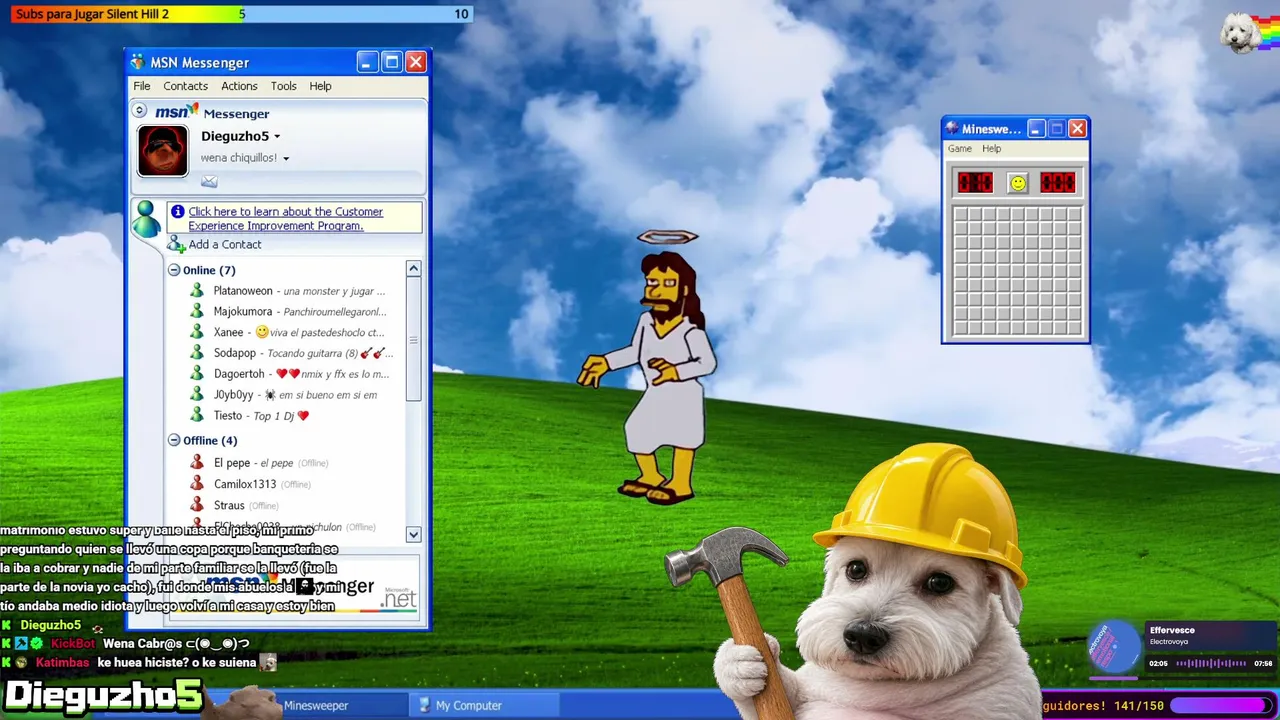Click the music player waveform progress bar

[x=1212, y=663]
